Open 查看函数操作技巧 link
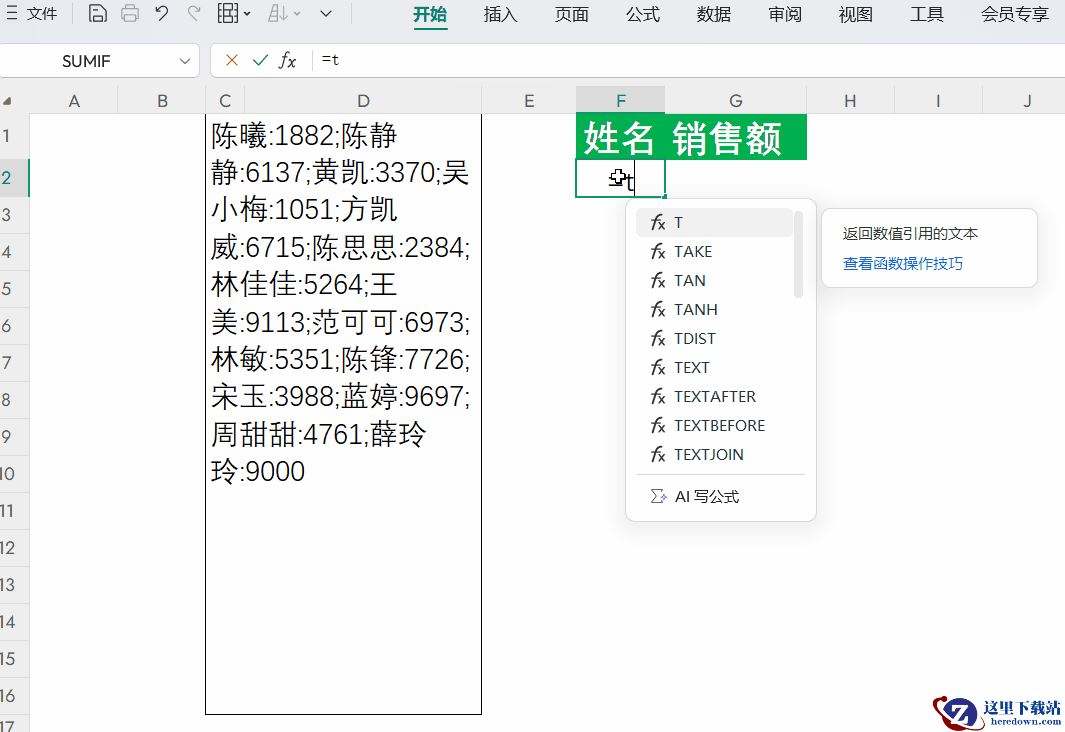Viewport: 1065px width, 732px height. pos(903,263)
